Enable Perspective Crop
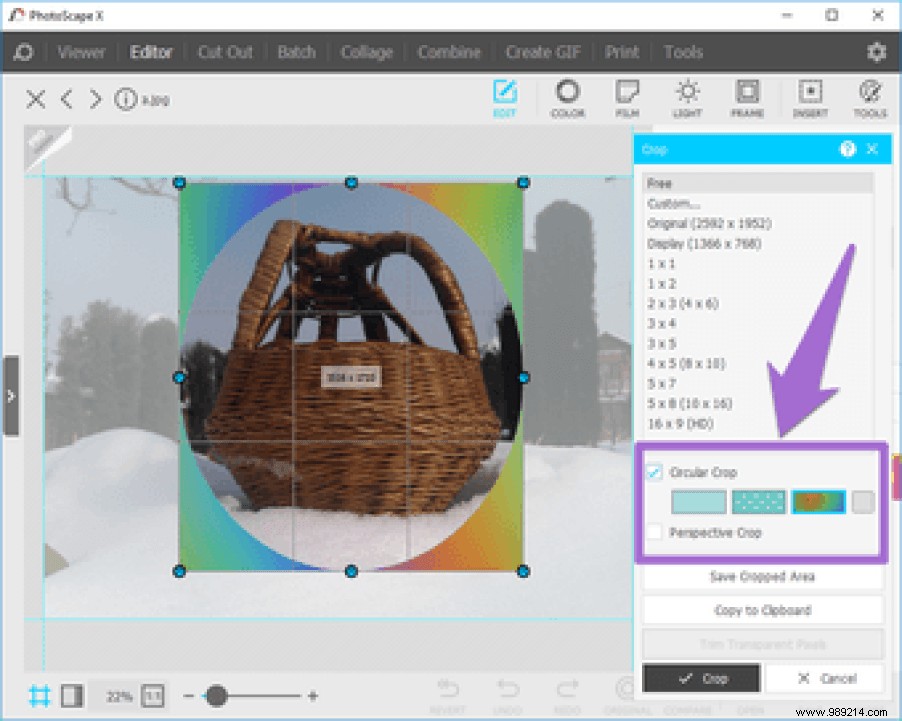 654,533
